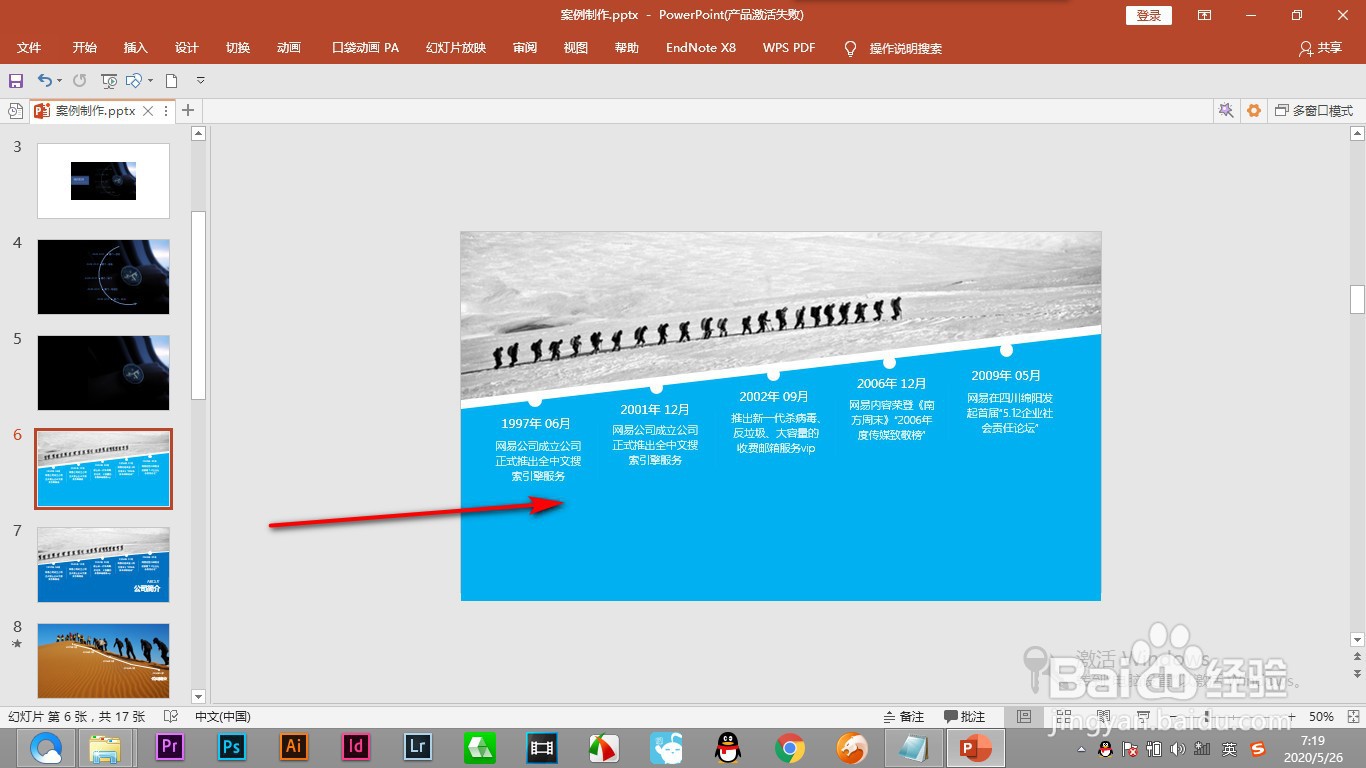Click the 操作说明搜索 search box

(x=893, y=48)
